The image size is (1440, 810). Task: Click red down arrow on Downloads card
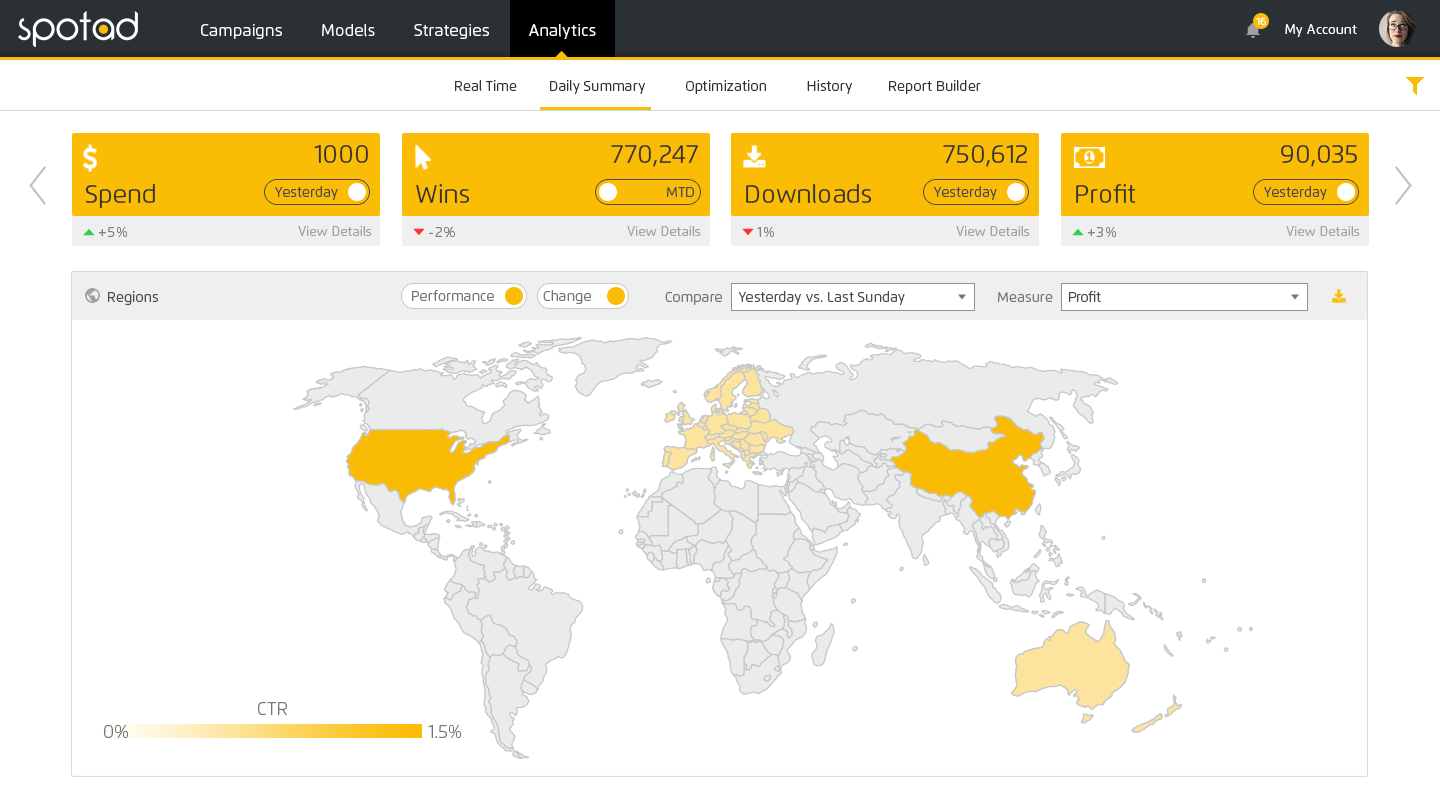pos(748,232)
